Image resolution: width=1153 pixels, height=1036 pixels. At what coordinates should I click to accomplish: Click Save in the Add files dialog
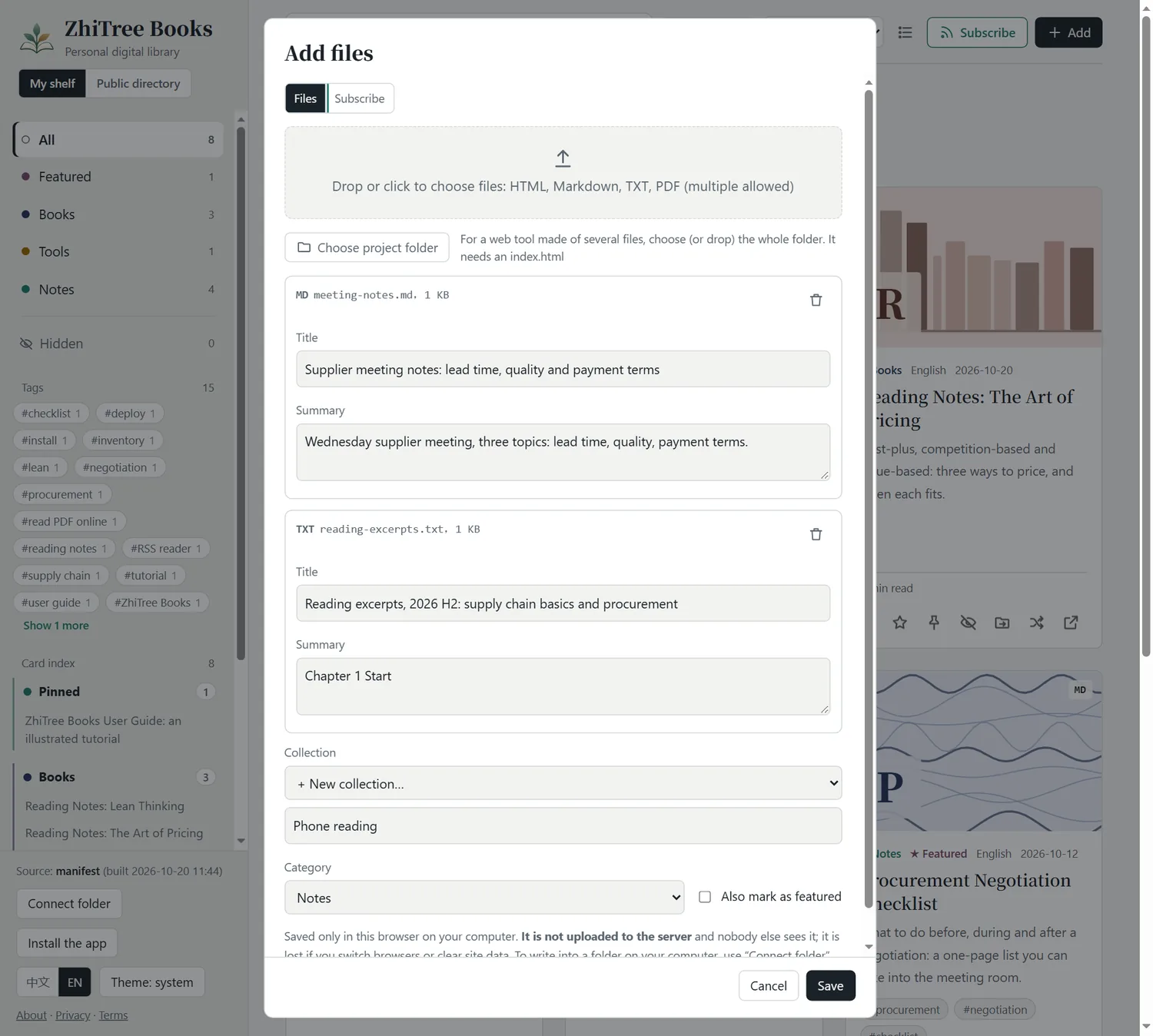(830, 986)
